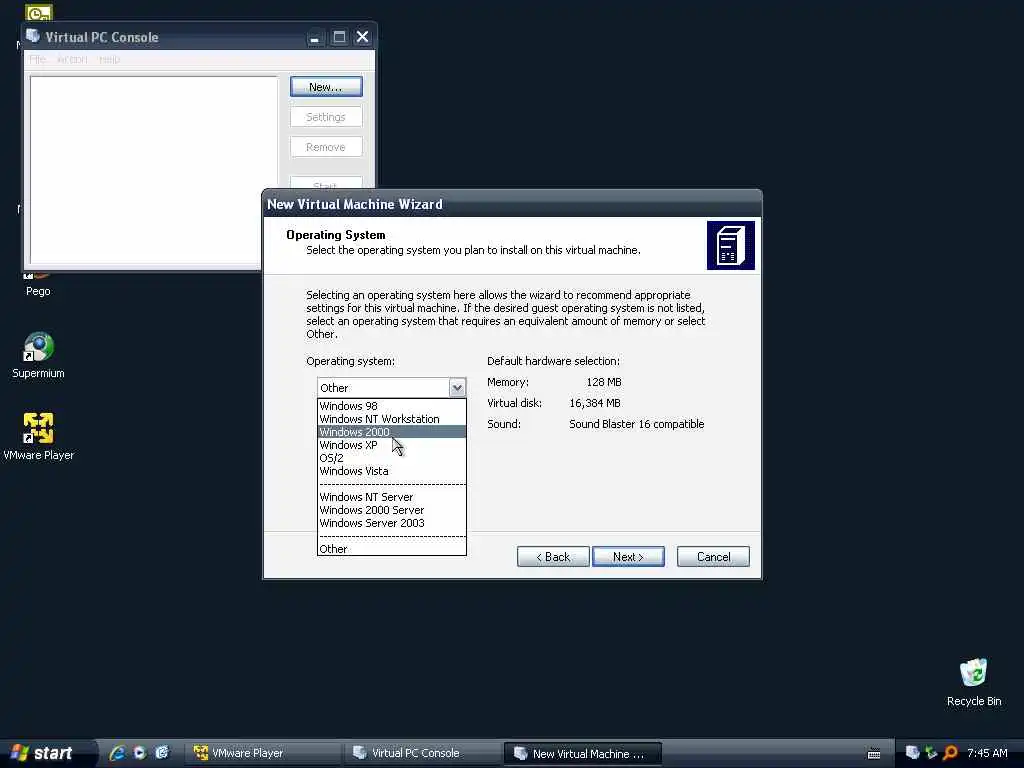1024x768 pixels.
Task: Click the clock showing 7:45 AM
Action: point(987,753)
